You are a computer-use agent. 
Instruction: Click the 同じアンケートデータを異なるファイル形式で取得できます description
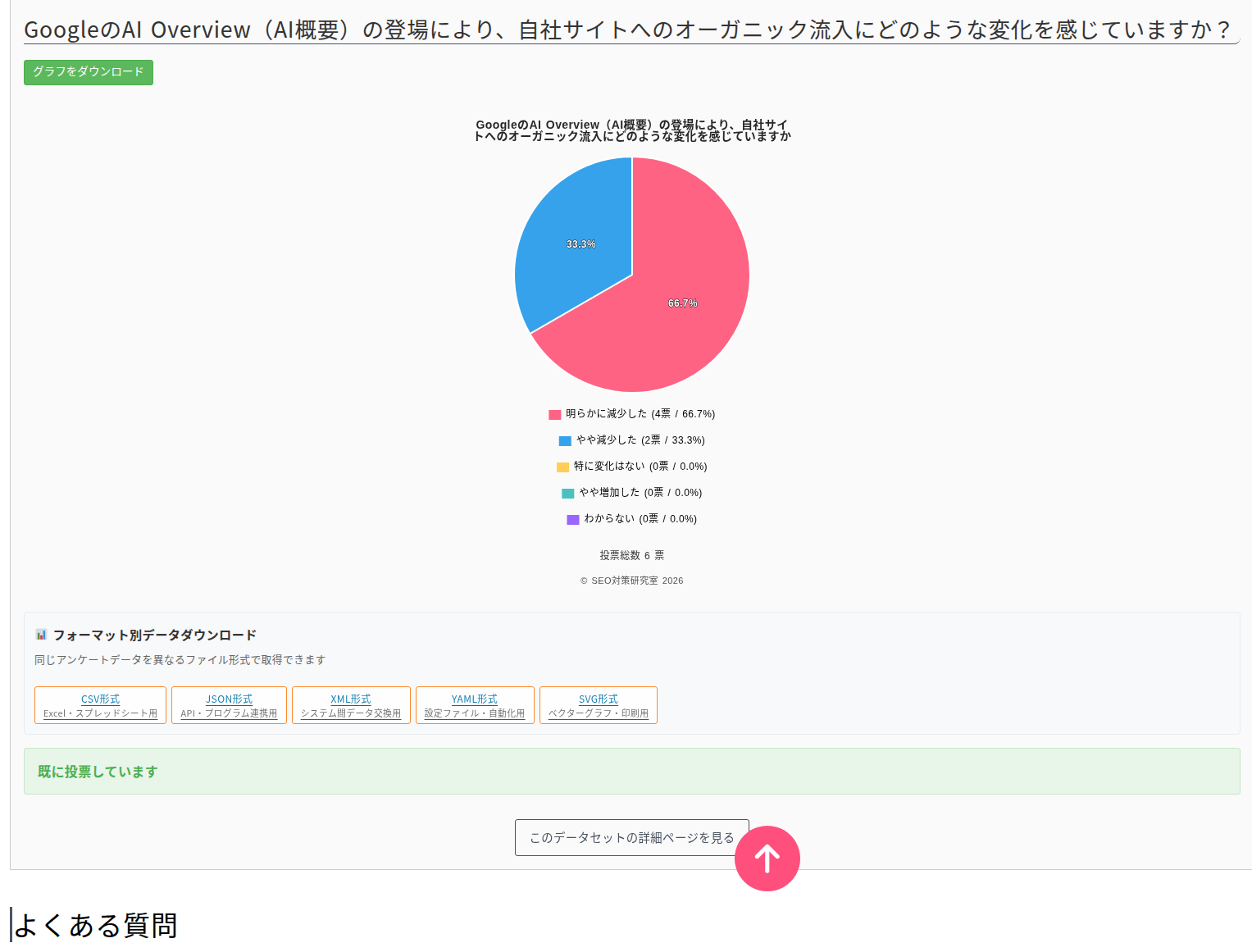click(x=180, y=660)
